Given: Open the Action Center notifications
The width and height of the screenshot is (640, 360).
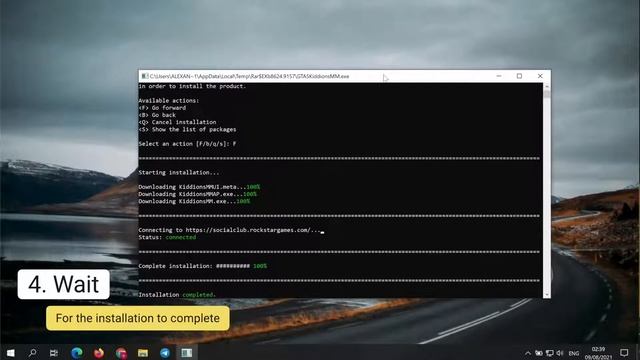Looking at the screenshot, I should 624,353.
